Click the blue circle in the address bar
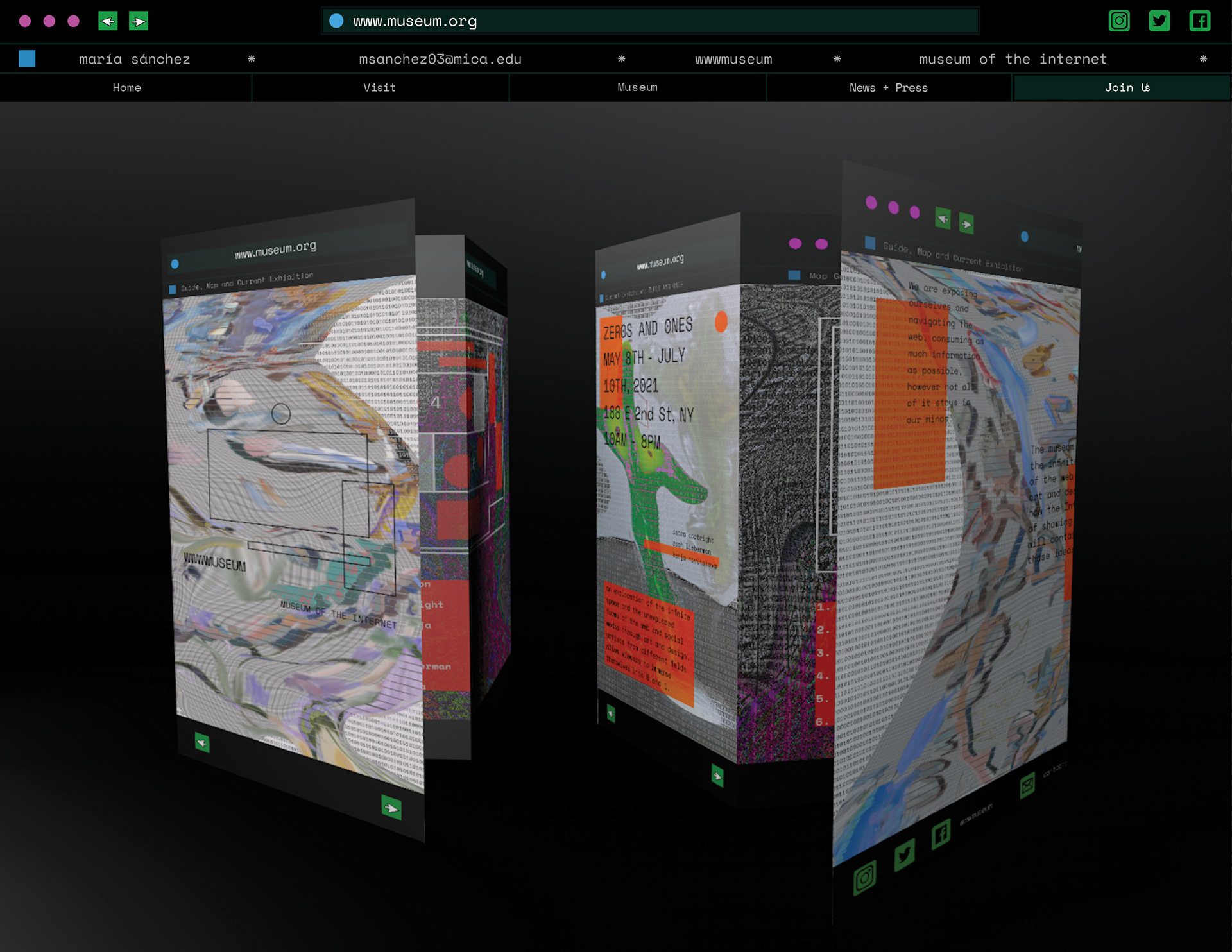The height and width of the screenshot is (952, 1232). 336,21
